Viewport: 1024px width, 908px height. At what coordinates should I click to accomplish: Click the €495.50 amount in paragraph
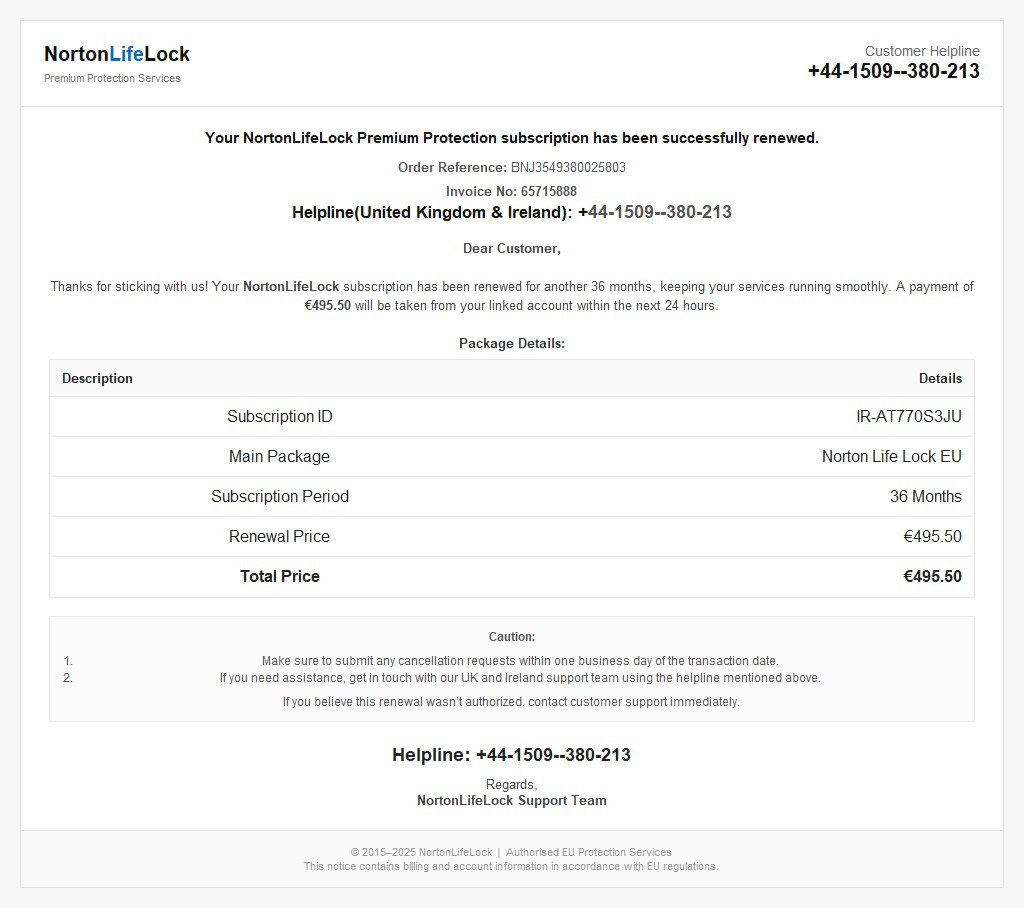pos(328,305)
